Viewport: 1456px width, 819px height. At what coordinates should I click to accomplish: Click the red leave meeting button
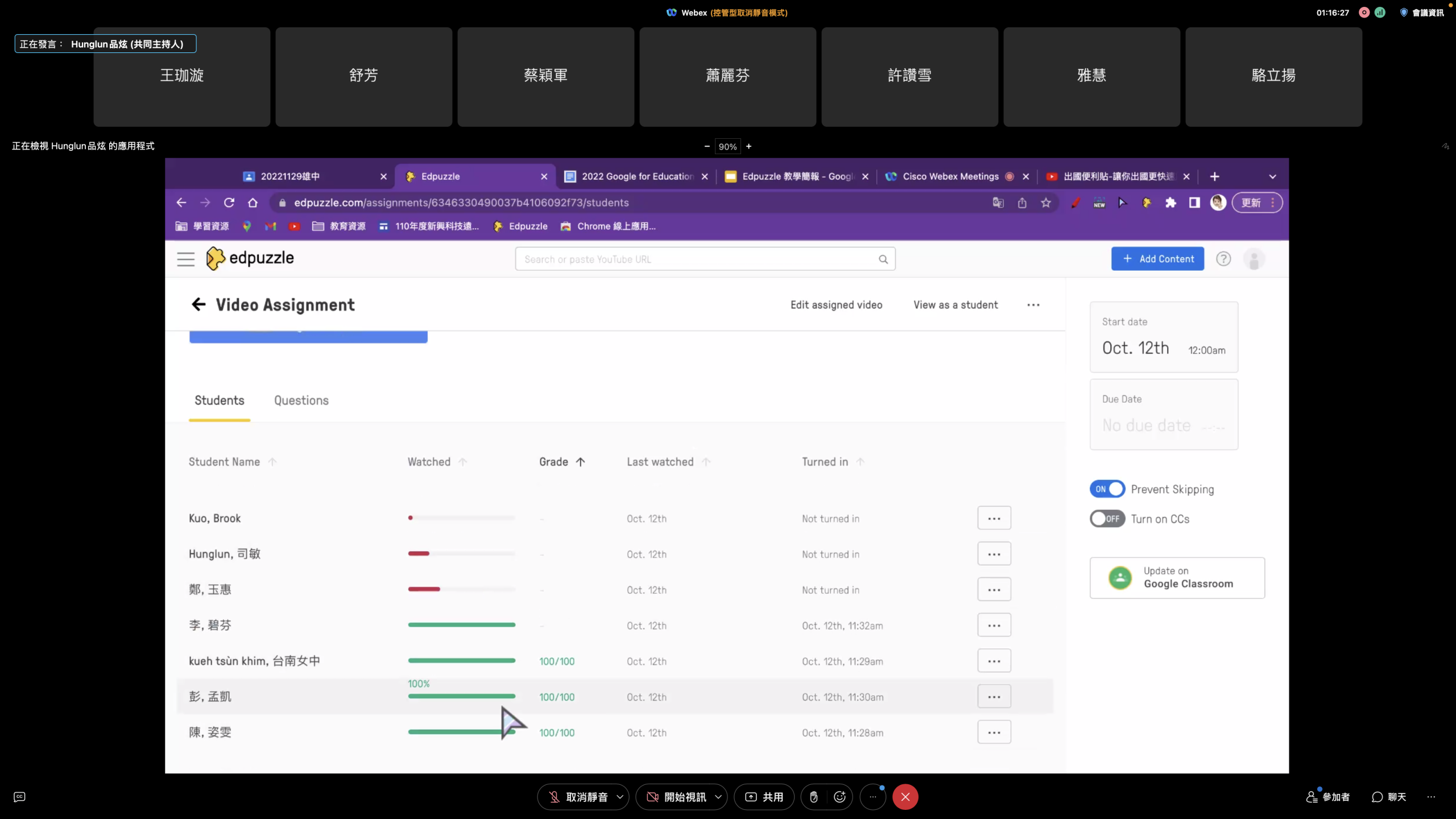pos(905,797)
